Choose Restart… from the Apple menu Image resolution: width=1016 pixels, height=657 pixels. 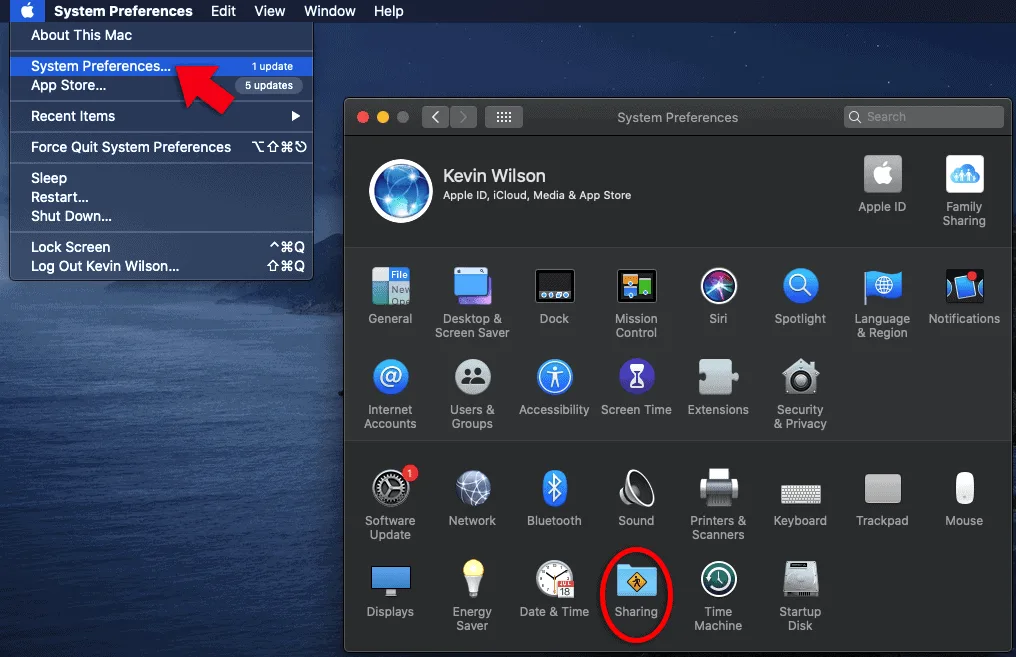click(x=161, y=197)
